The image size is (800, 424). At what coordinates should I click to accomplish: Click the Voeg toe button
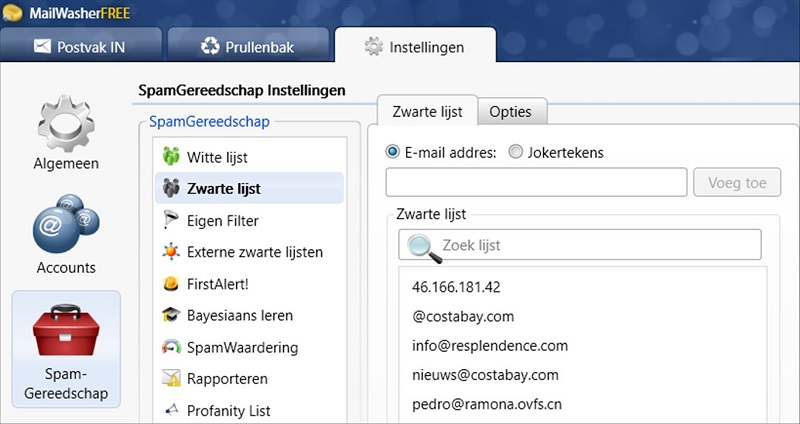737,182
